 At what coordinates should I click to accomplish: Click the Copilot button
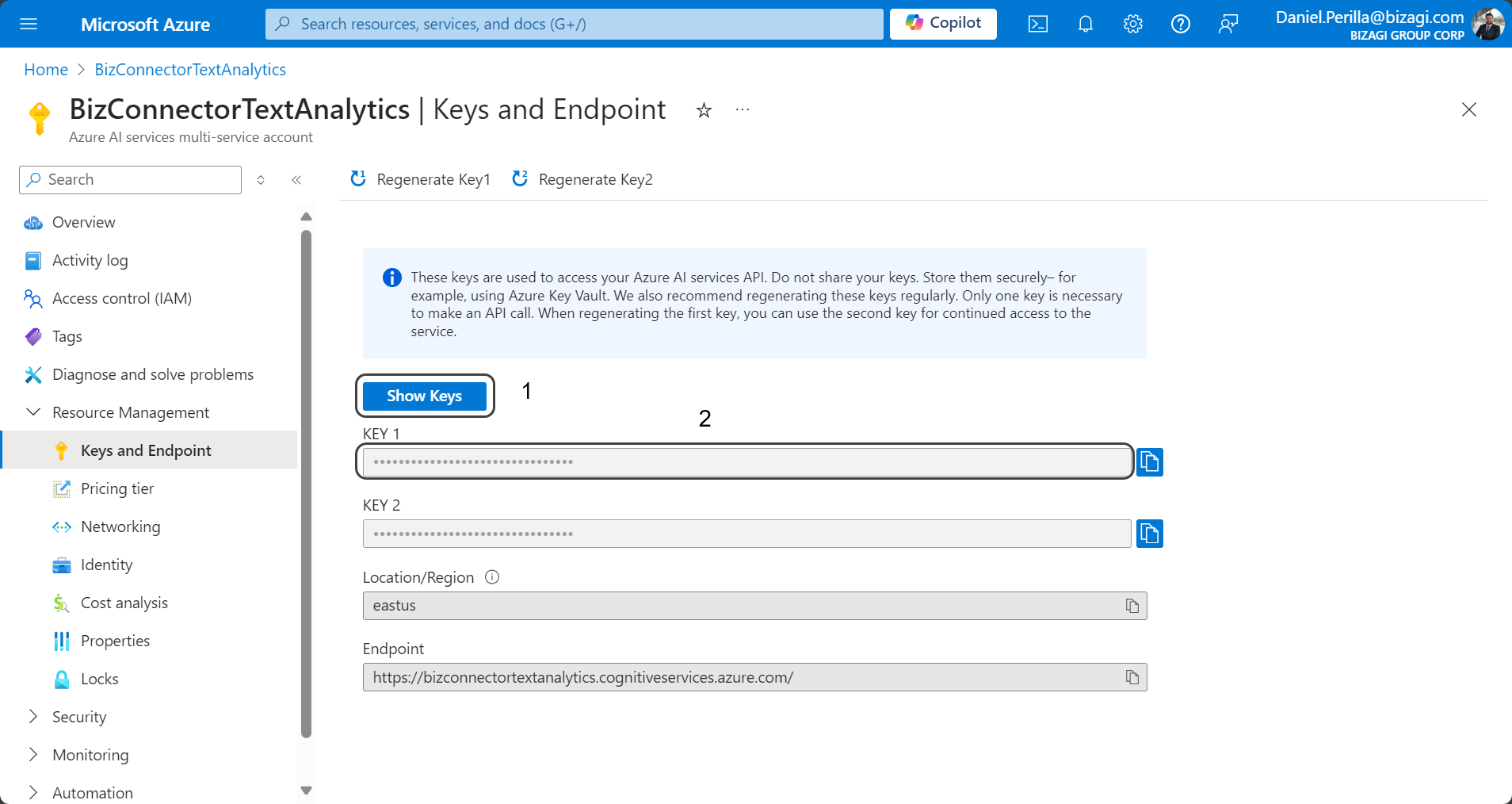click(943, 23)
